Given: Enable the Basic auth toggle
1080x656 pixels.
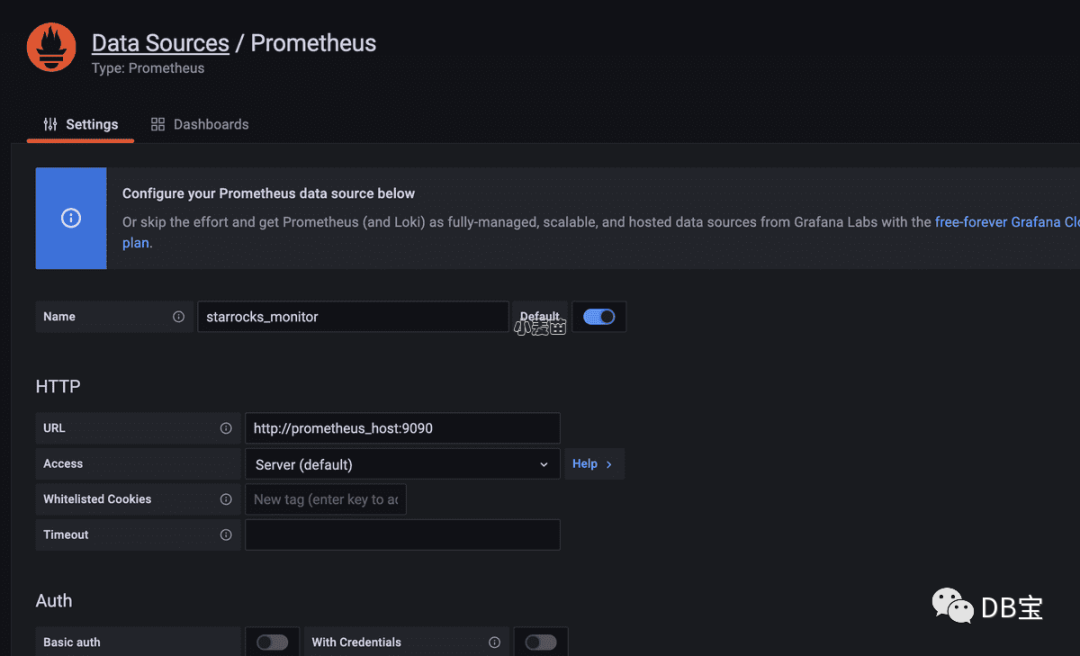Looking at the screenshot, I should click(272, 642).
